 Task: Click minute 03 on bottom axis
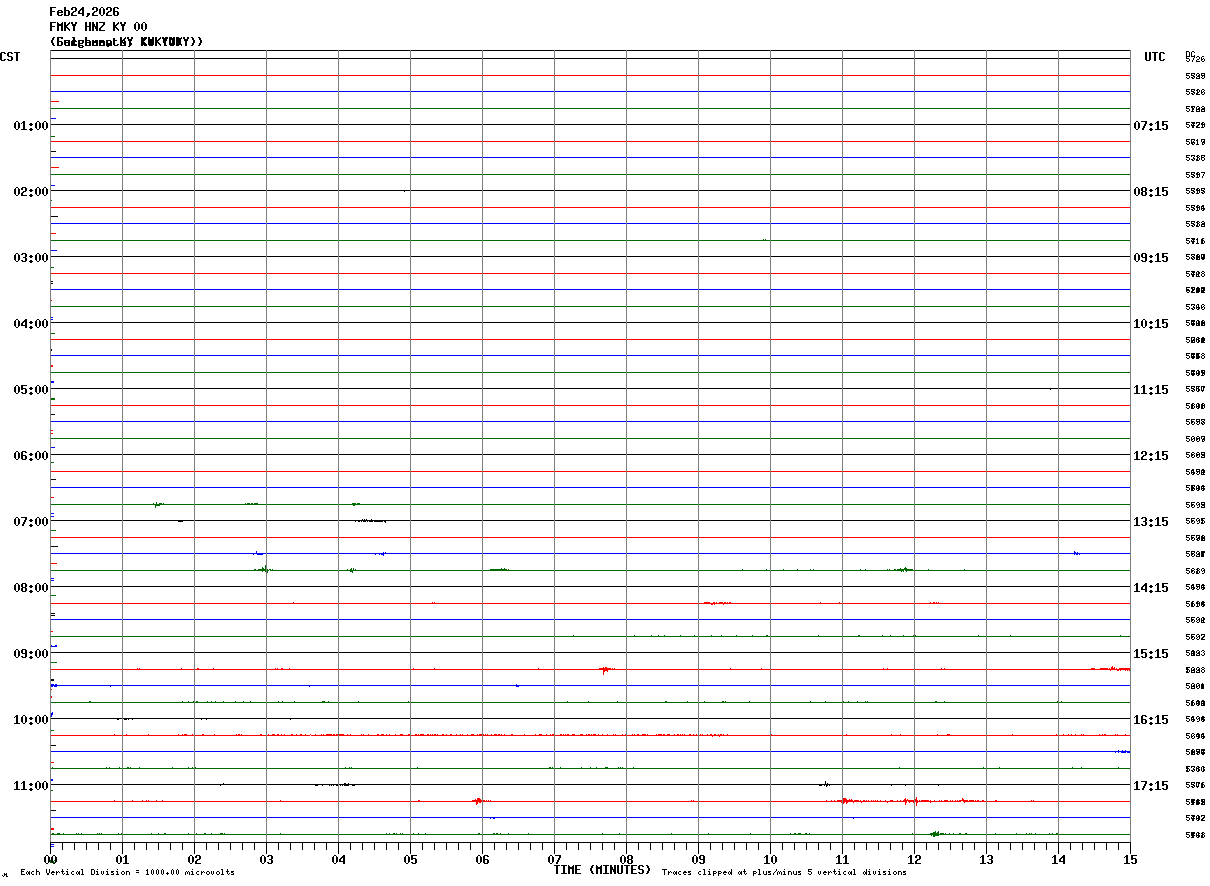pos(266,859)
